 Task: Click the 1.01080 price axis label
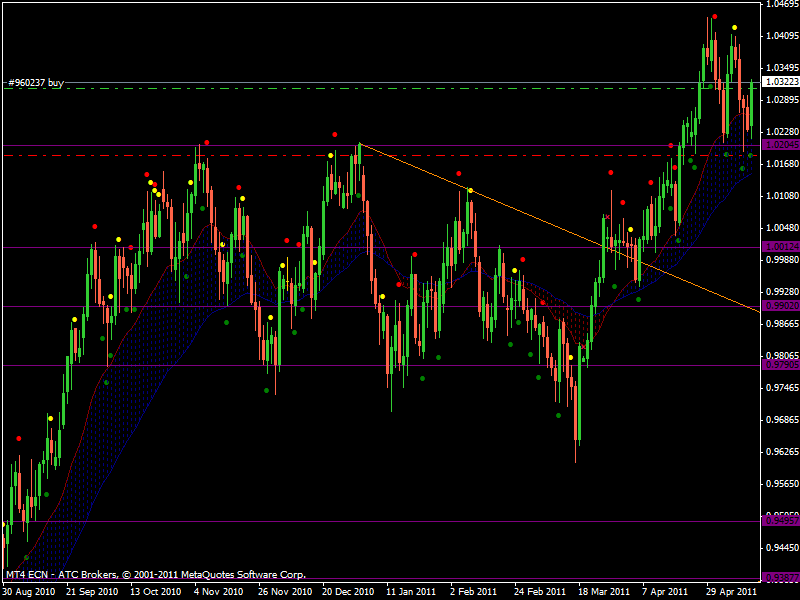(782, 196)
